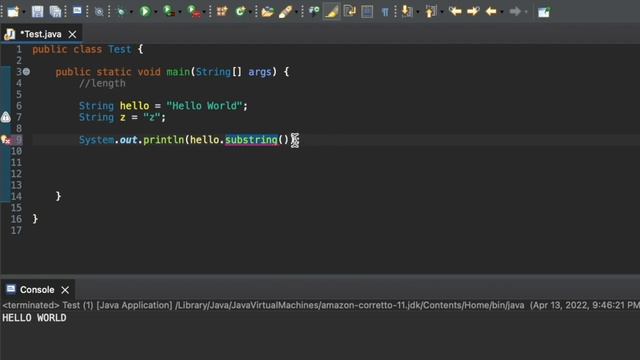Click line number 12 in the gutter
The image size is (640, 360).
pyautogui.click(x=16, y=174)
